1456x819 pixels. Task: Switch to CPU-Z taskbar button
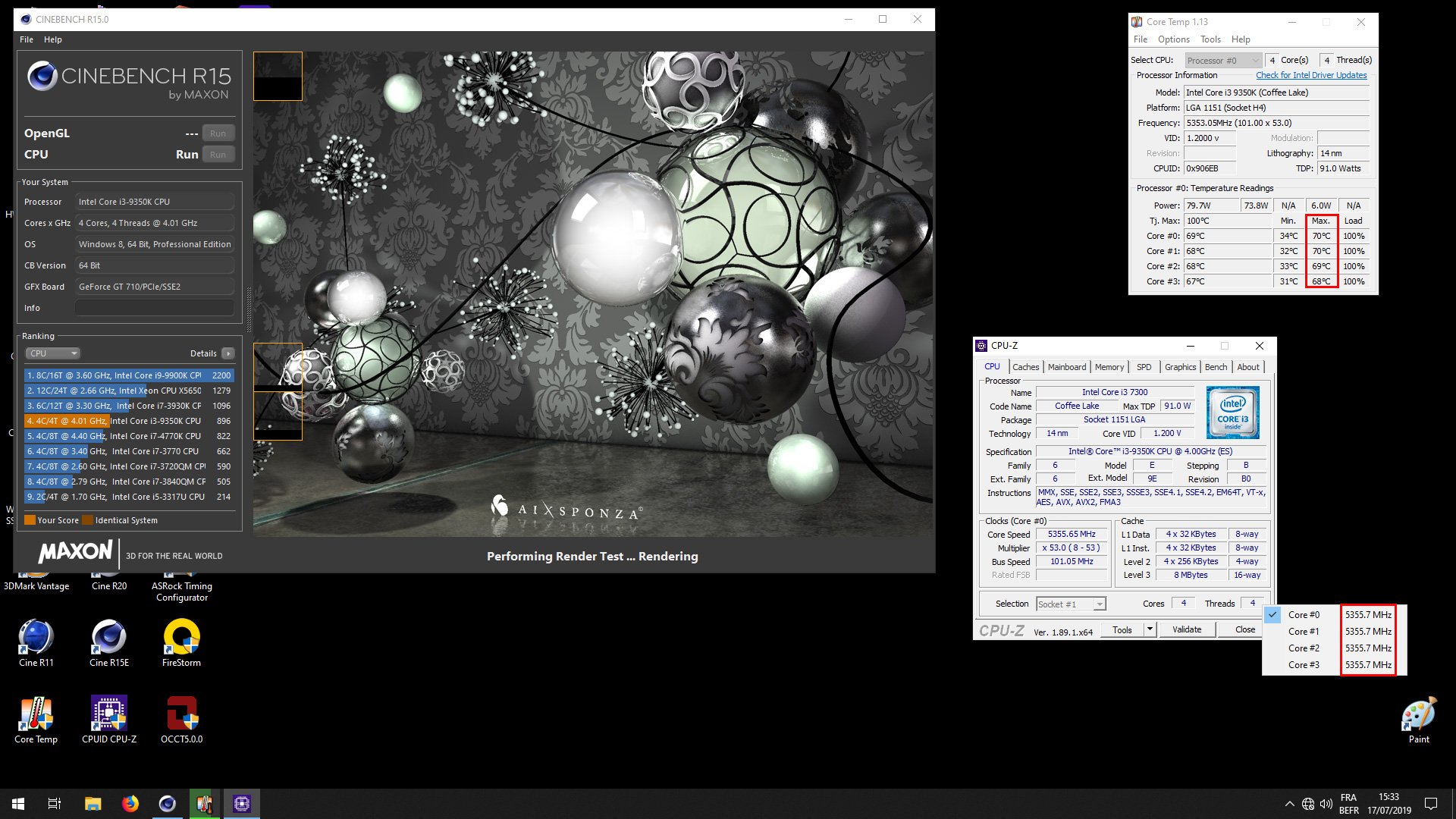click(242, 804)
